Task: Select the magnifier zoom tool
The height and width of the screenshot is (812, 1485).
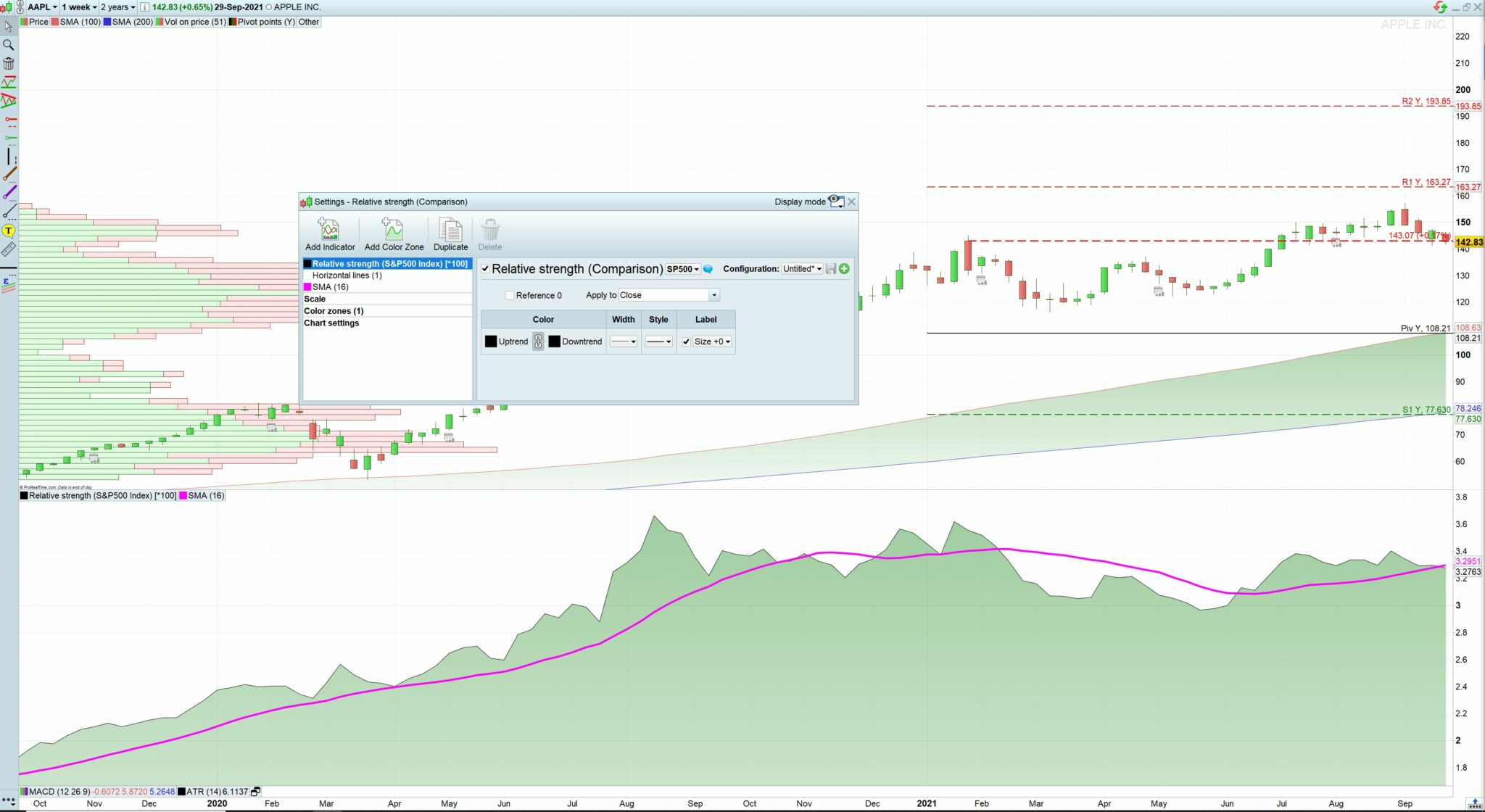Action: pos(9,45)
